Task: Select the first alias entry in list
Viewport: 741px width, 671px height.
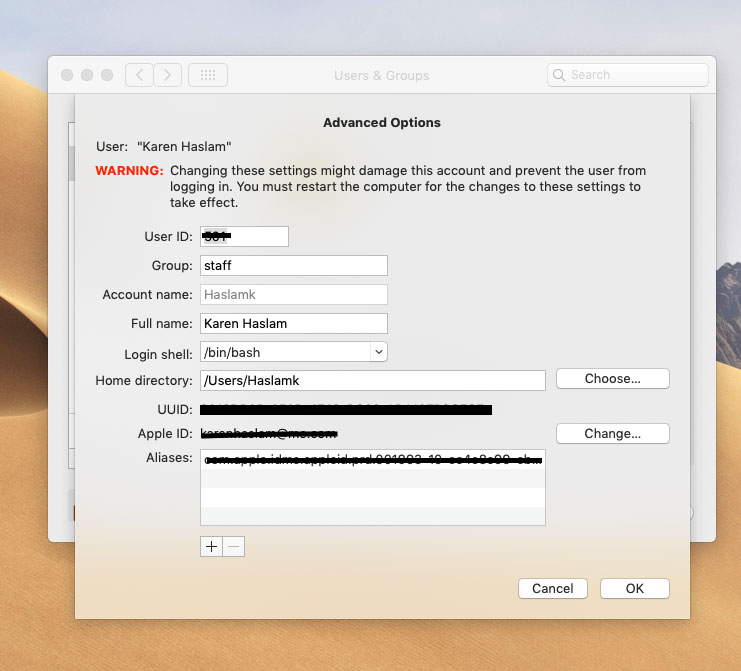Action: (372, 461)
